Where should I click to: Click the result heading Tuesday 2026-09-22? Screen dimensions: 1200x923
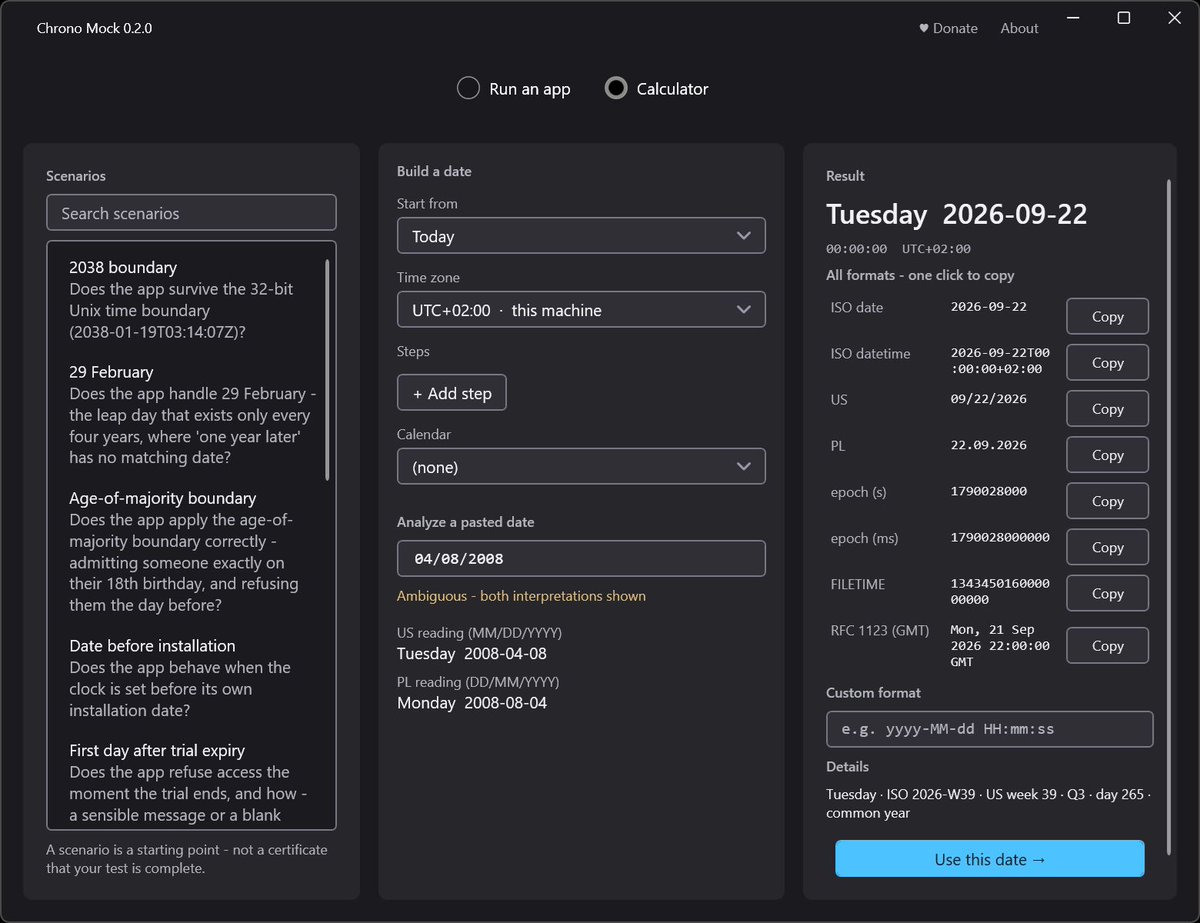pyautogui.click(x=956, y=214)
